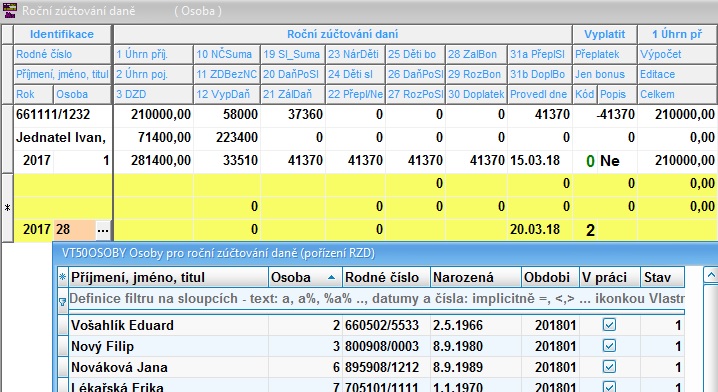Click the Kód column header
Image resolution: width=718 pixels, height=392 pixels.
tap(585, 94)
